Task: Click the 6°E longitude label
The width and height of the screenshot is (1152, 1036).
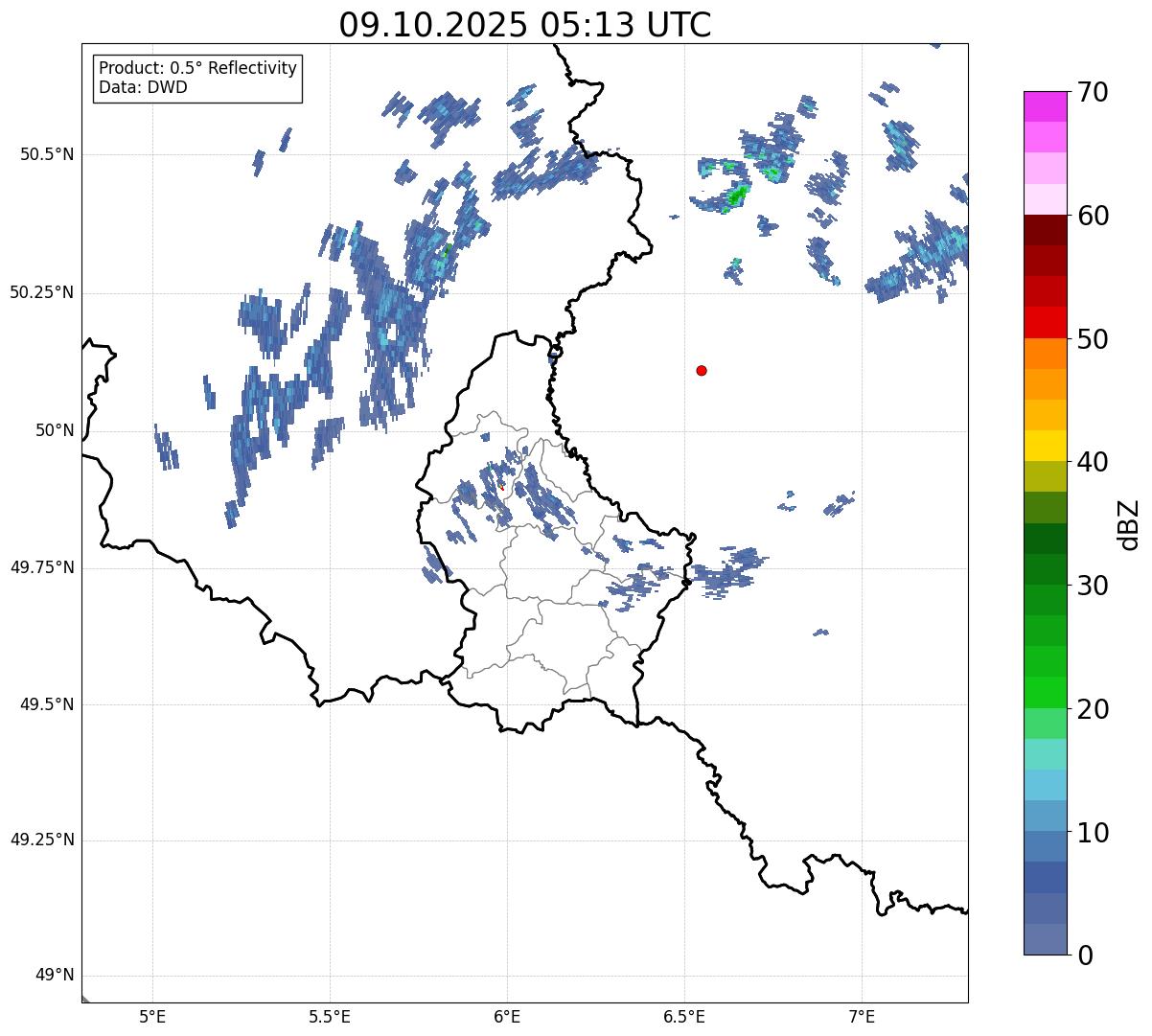Action: pyautogui.click(x=507, y=1017)
